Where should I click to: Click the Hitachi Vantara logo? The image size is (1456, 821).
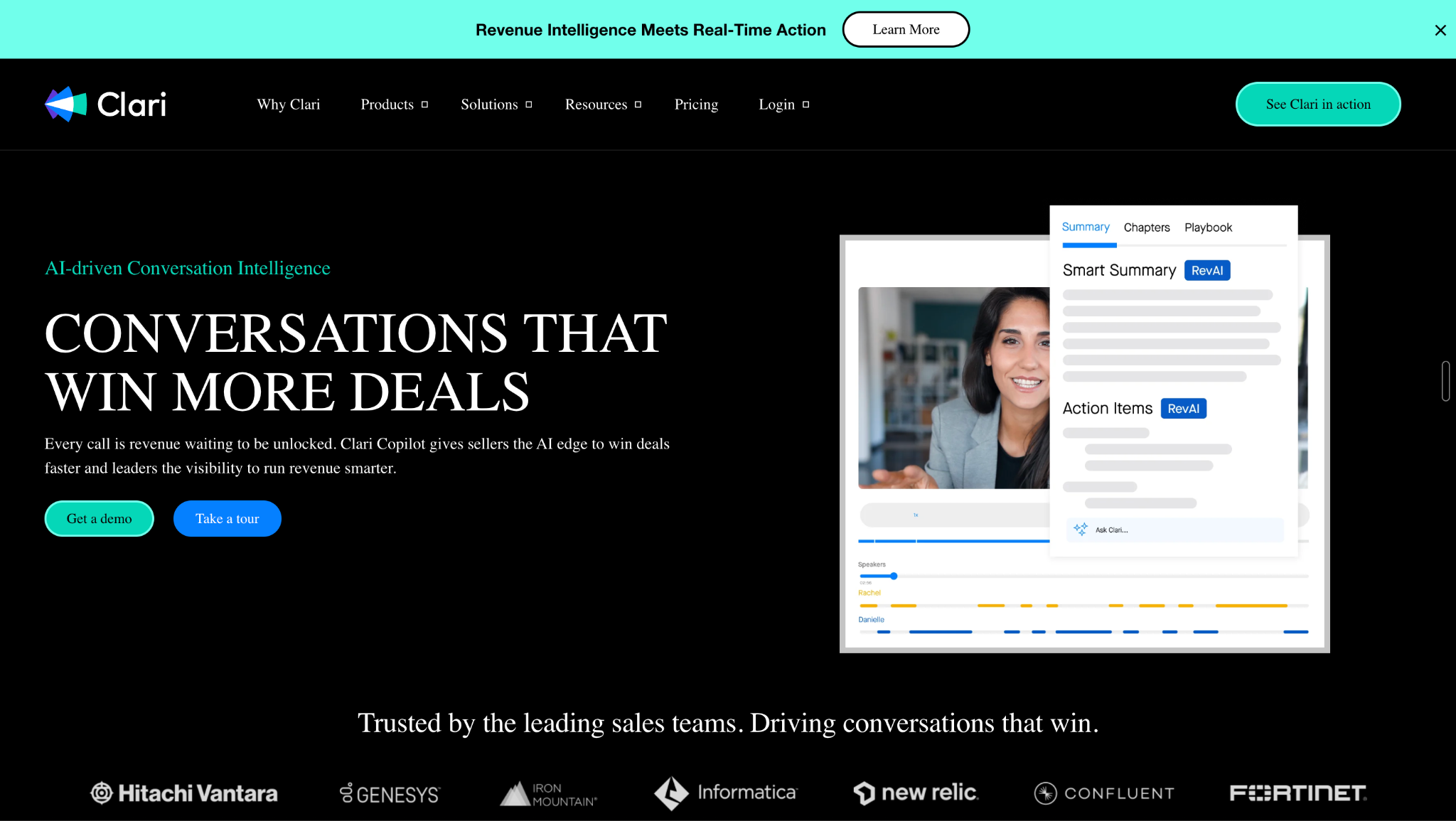tap(184, 793)
